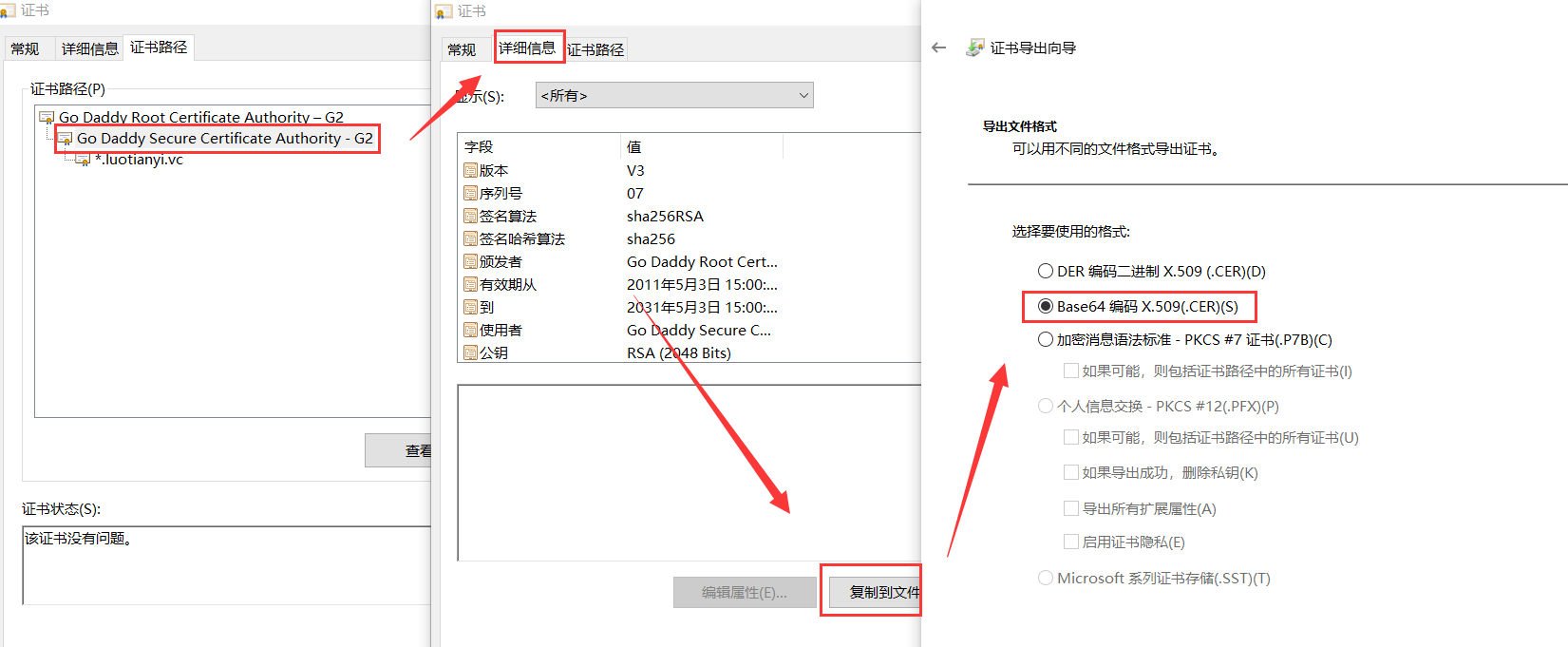Click the Go Daddy Root Certificate icon
Screen dimensions: 1568x647
tap(47, 118)
